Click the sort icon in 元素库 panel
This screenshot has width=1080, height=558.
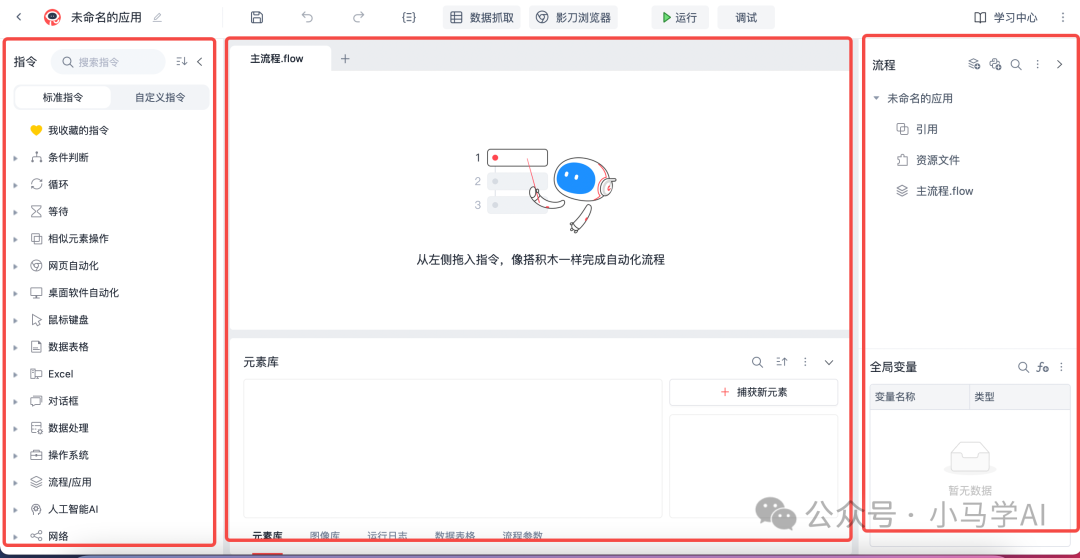782,362
